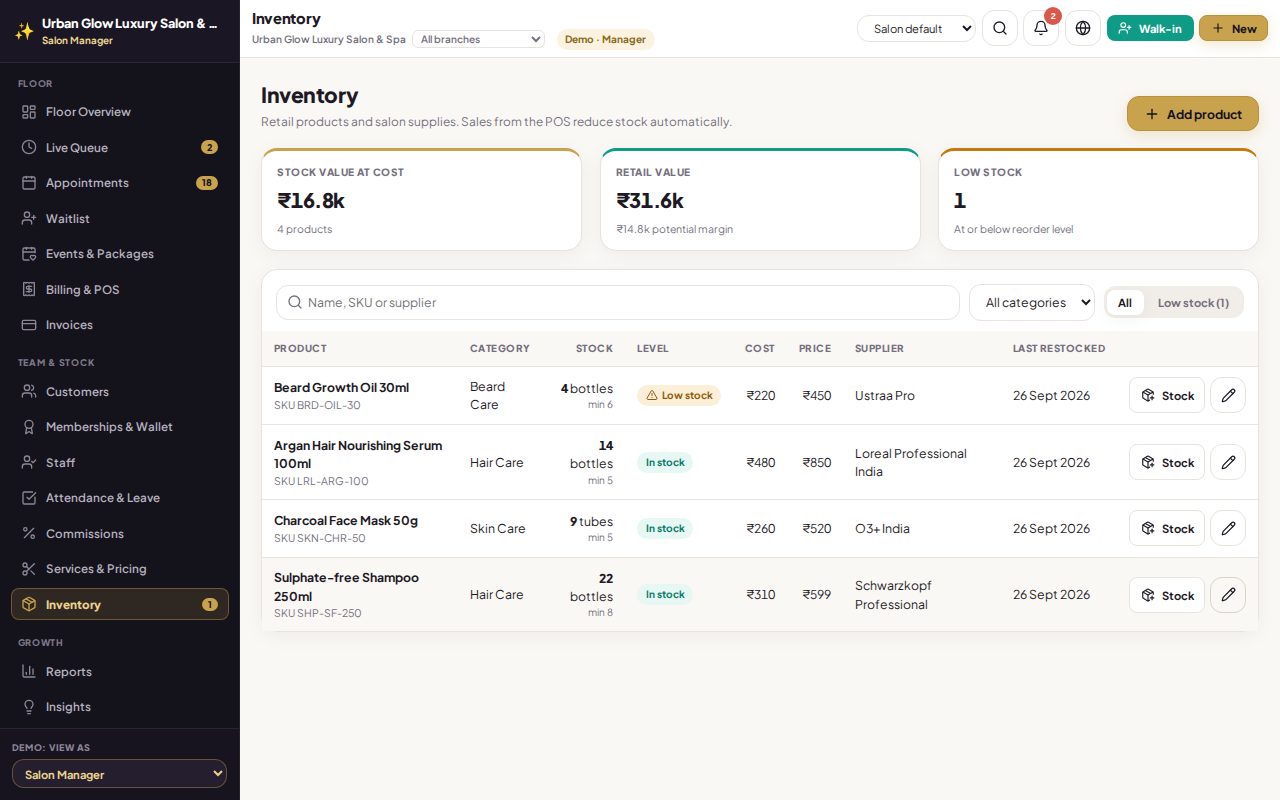Click the Staff sidebar icon
The image size is (1280, 800).
pos(29,463)
